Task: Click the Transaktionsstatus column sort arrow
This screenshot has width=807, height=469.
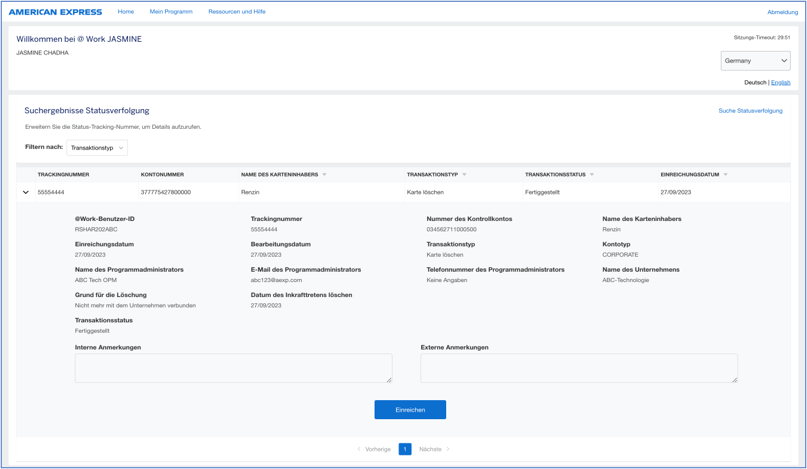Action: tap(592, 175)
